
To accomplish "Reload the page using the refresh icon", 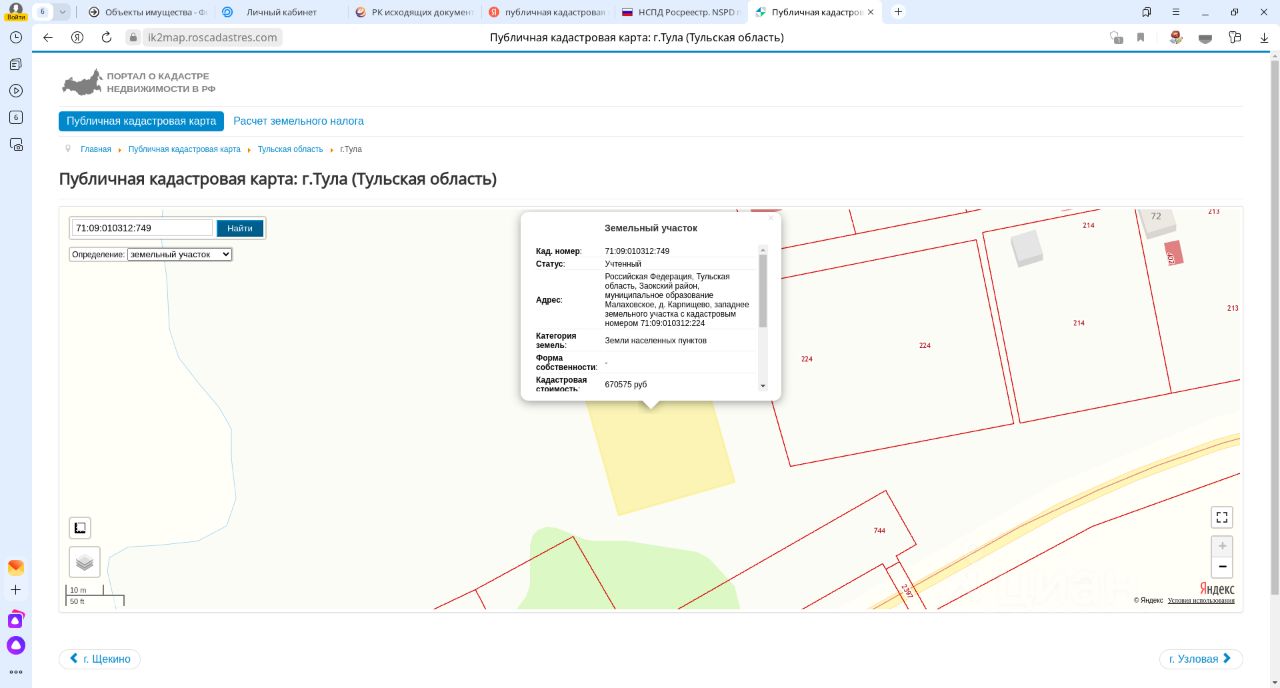I will (107, 37).
